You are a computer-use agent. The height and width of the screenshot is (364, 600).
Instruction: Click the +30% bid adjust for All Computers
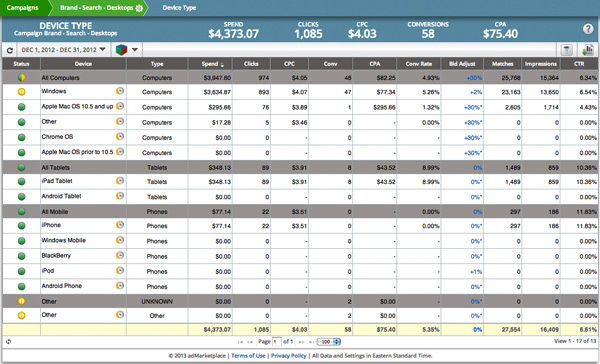tap(474, 78)
